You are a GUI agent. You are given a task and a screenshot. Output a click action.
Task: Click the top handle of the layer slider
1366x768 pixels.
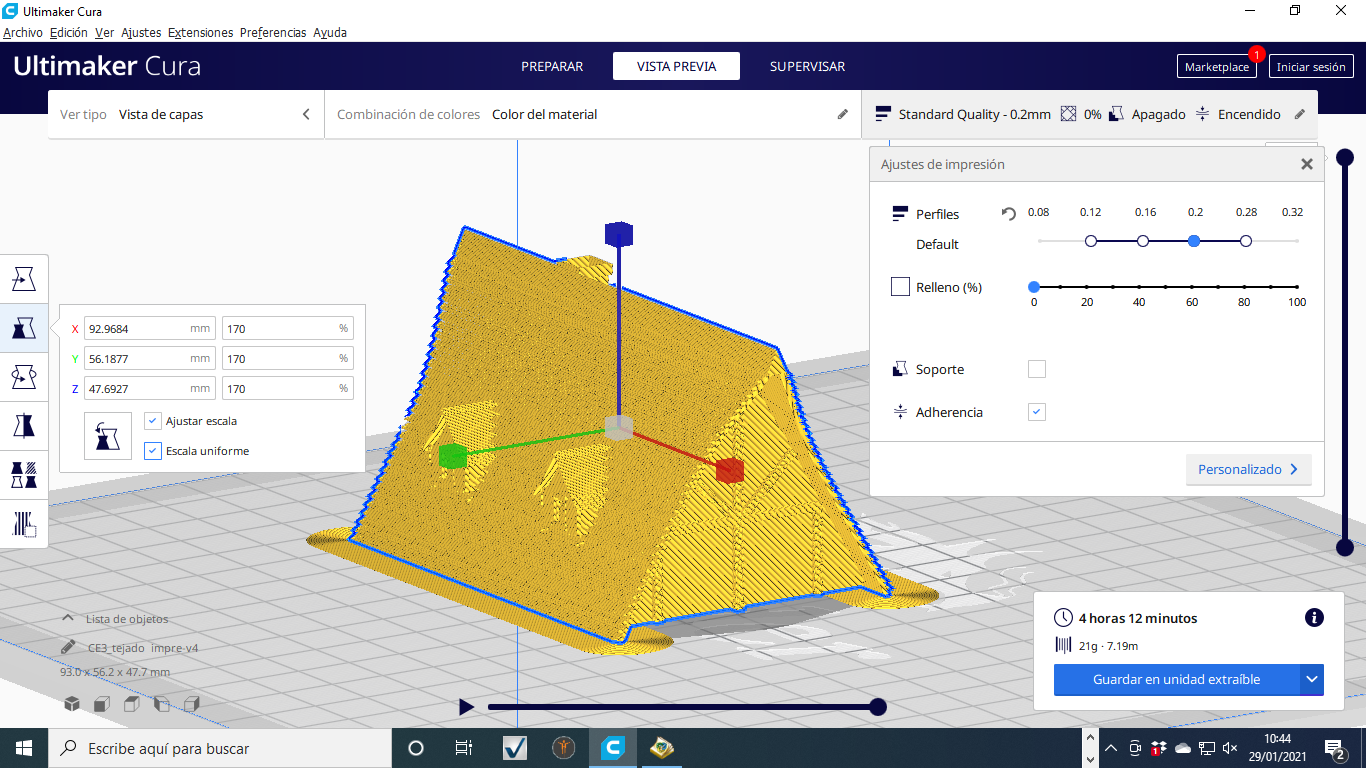point(1345,157)
